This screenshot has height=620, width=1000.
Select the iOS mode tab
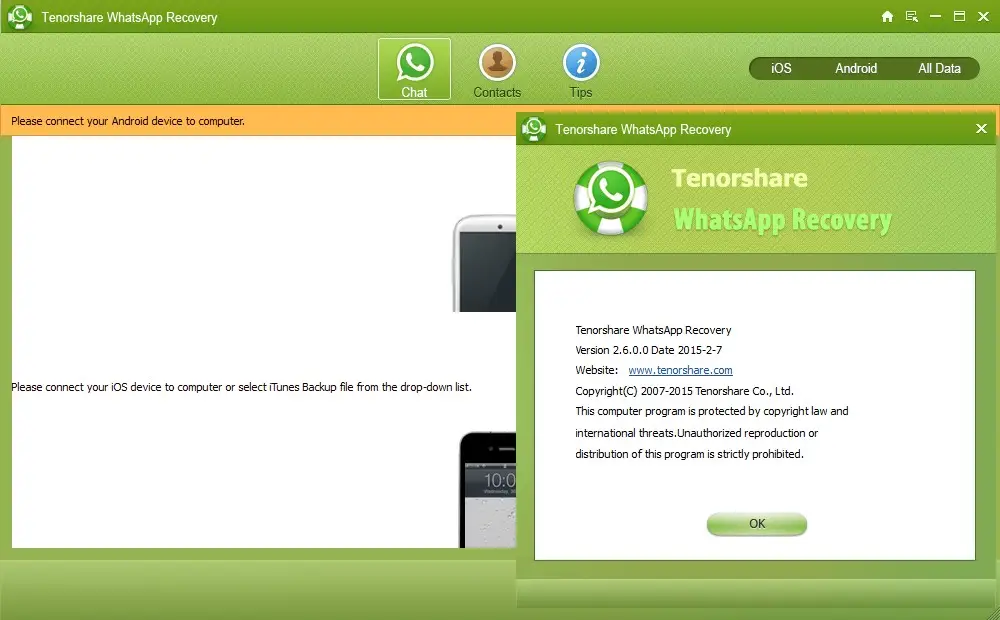click(x=781, y=68)
